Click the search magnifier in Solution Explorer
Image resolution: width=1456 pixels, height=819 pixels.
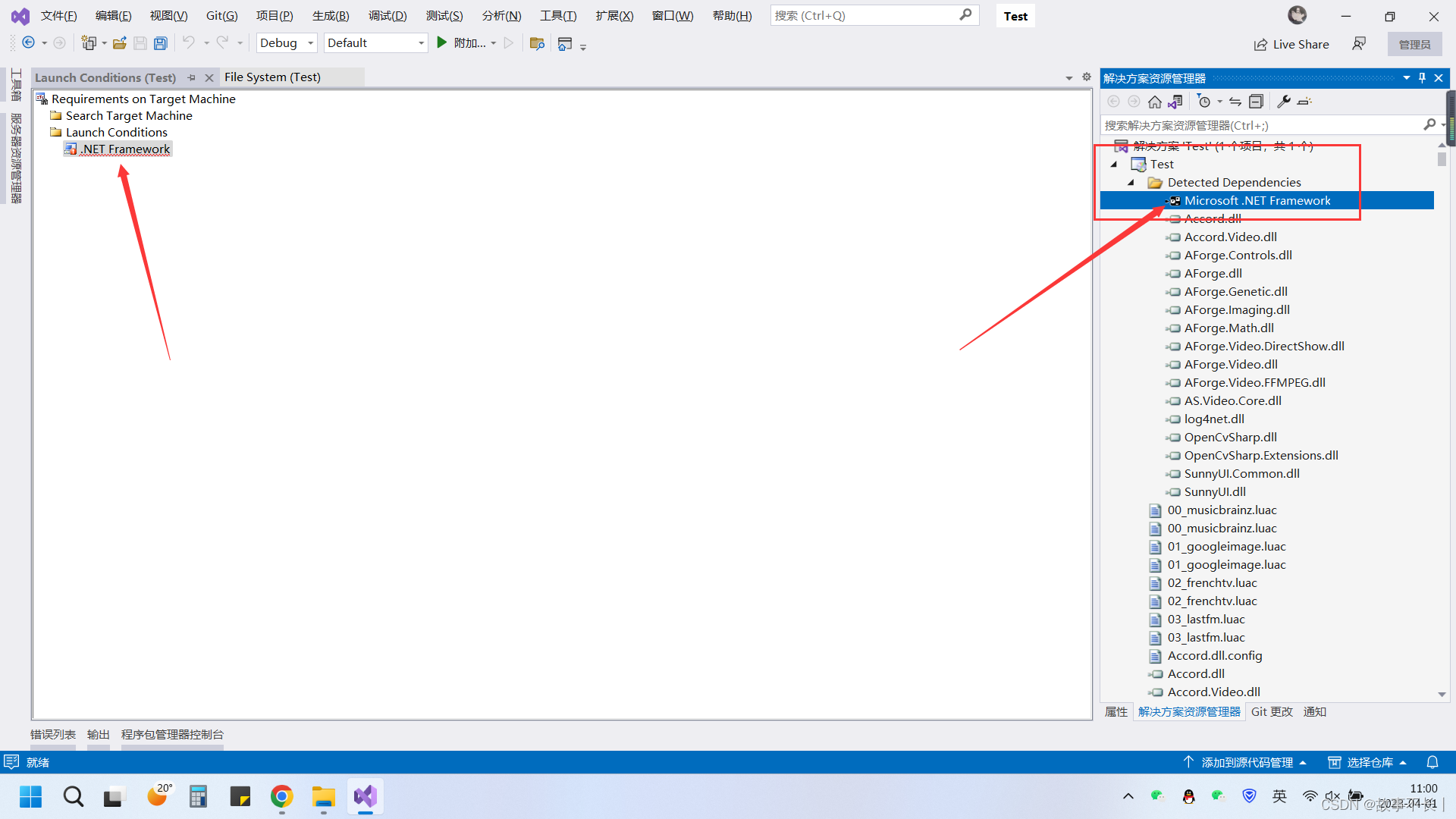click(x=1429, y=125)
